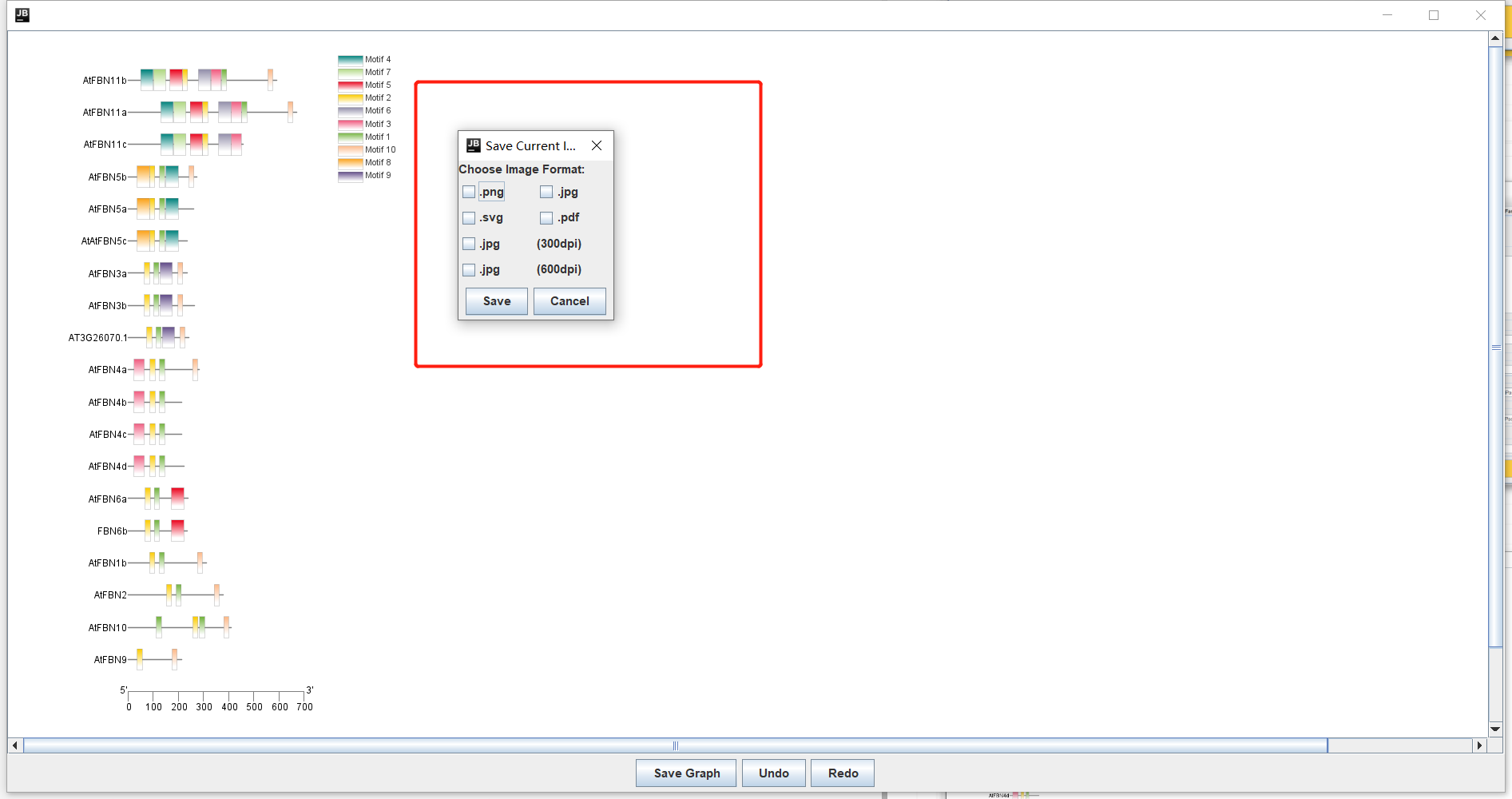Viewport: 1512px width, 799px height.
Task: Click Cancel in the image format dialog
Action: (x=569, y=301)
